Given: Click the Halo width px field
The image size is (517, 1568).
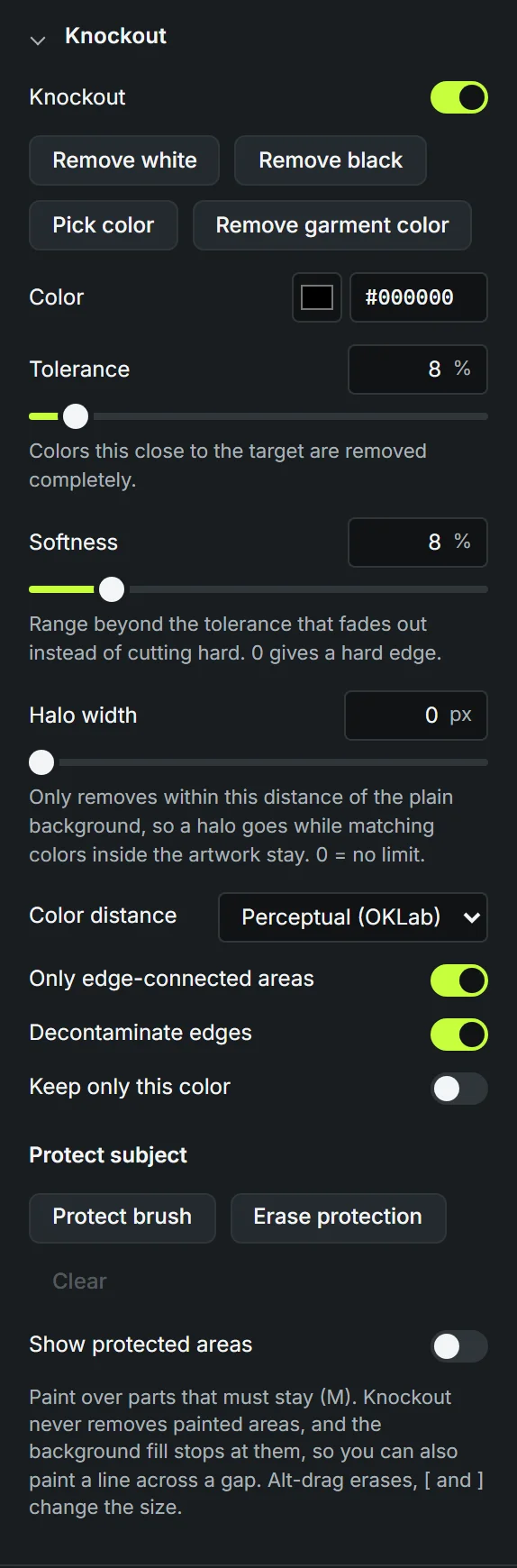Looking at the screenshot, I should tap(416, 716).
